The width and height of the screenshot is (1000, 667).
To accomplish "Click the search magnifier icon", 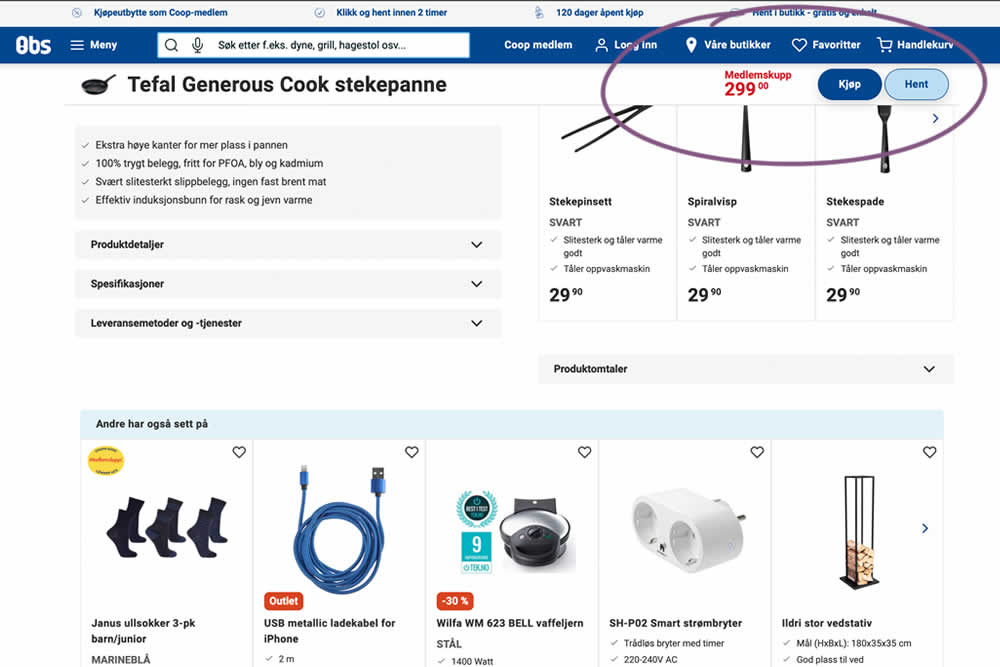I will 172,45.
